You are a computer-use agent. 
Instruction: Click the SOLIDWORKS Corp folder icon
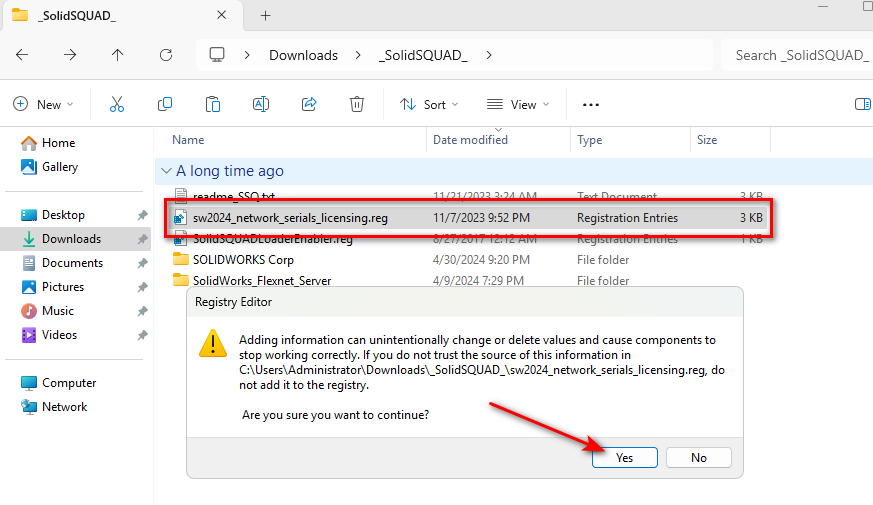point(180,259)
